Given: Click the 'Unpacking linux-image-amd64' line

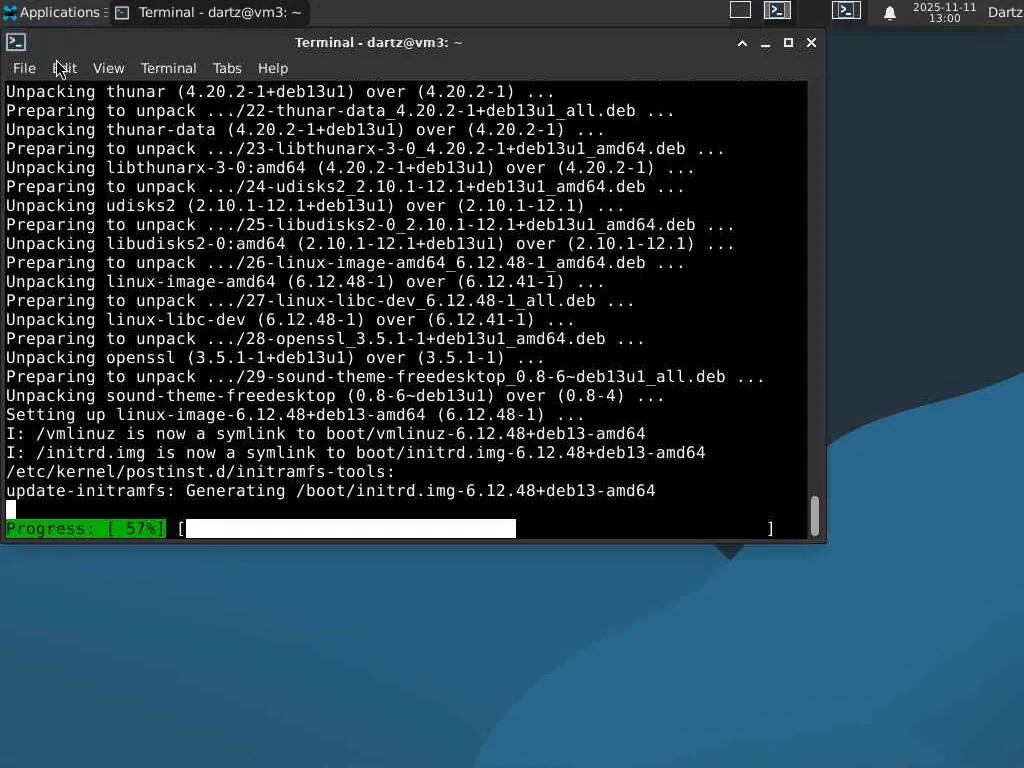Looking at the screenshot, I should (305, 281).
